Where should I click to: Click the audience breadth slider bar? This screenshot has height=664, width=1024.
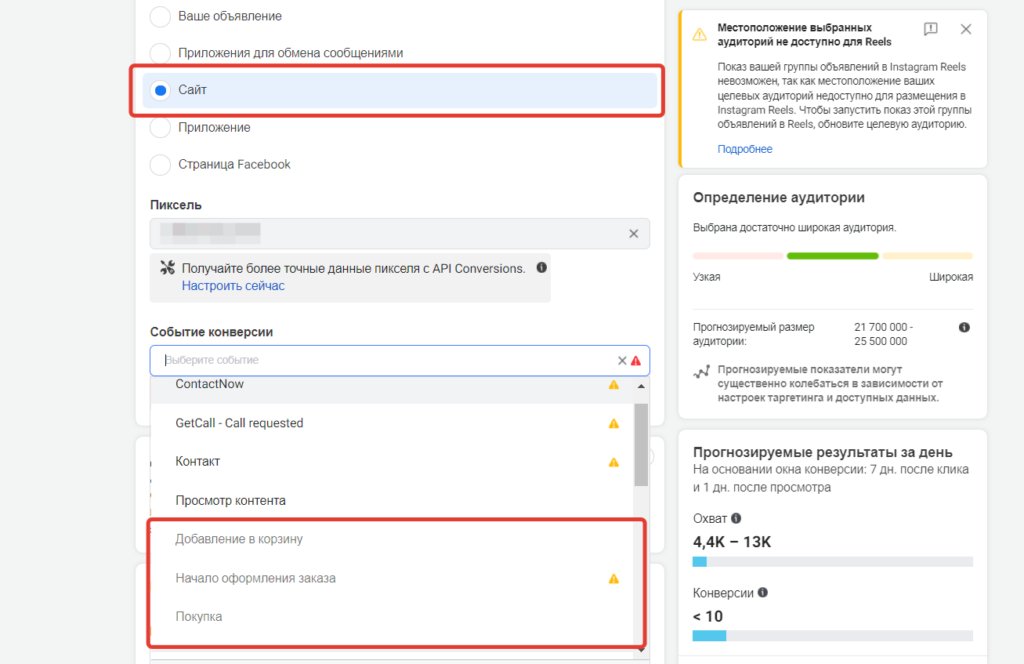pos(832,255)
